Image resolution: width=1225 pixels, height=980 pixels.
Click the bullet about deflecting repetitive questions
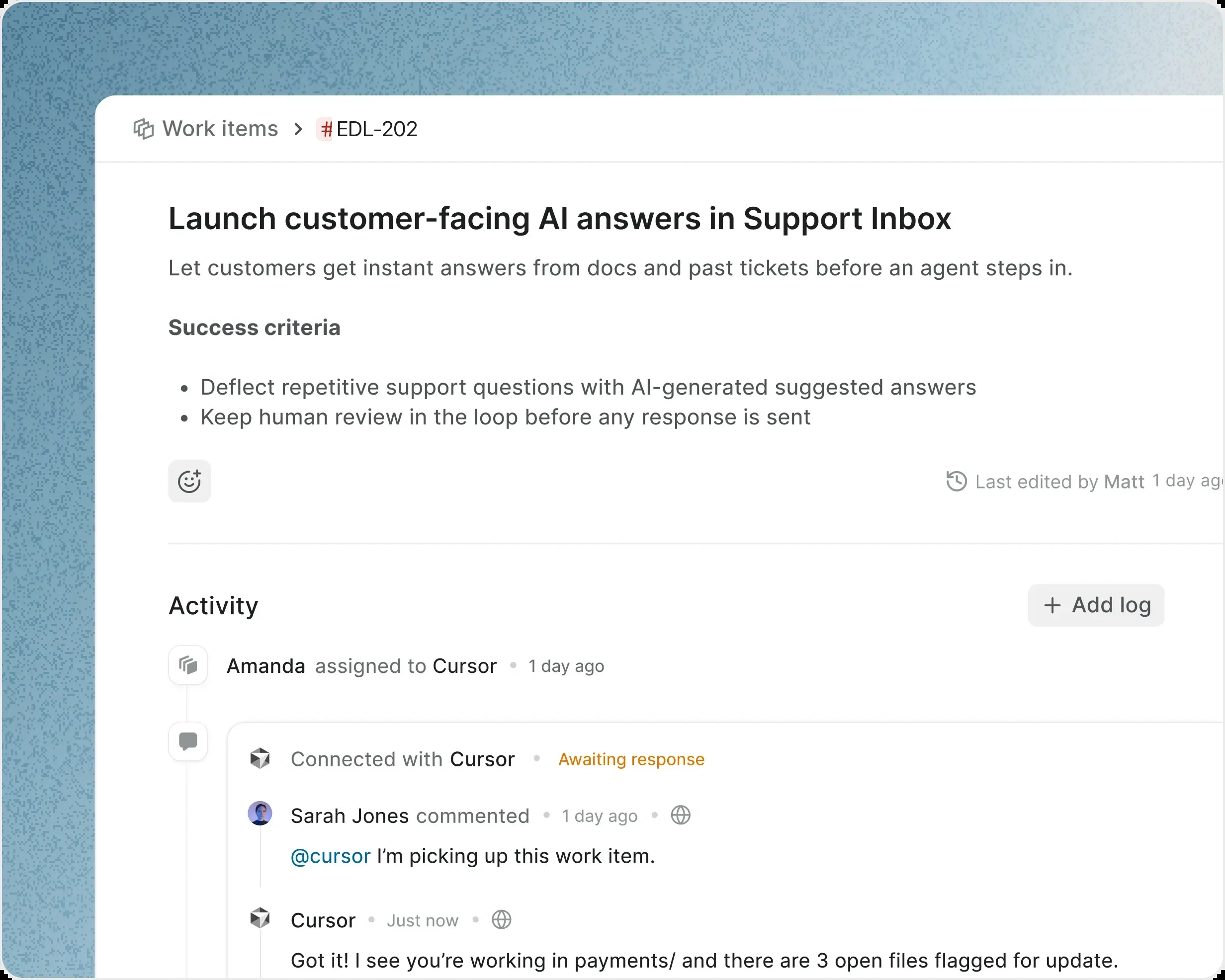coord(588,388)
